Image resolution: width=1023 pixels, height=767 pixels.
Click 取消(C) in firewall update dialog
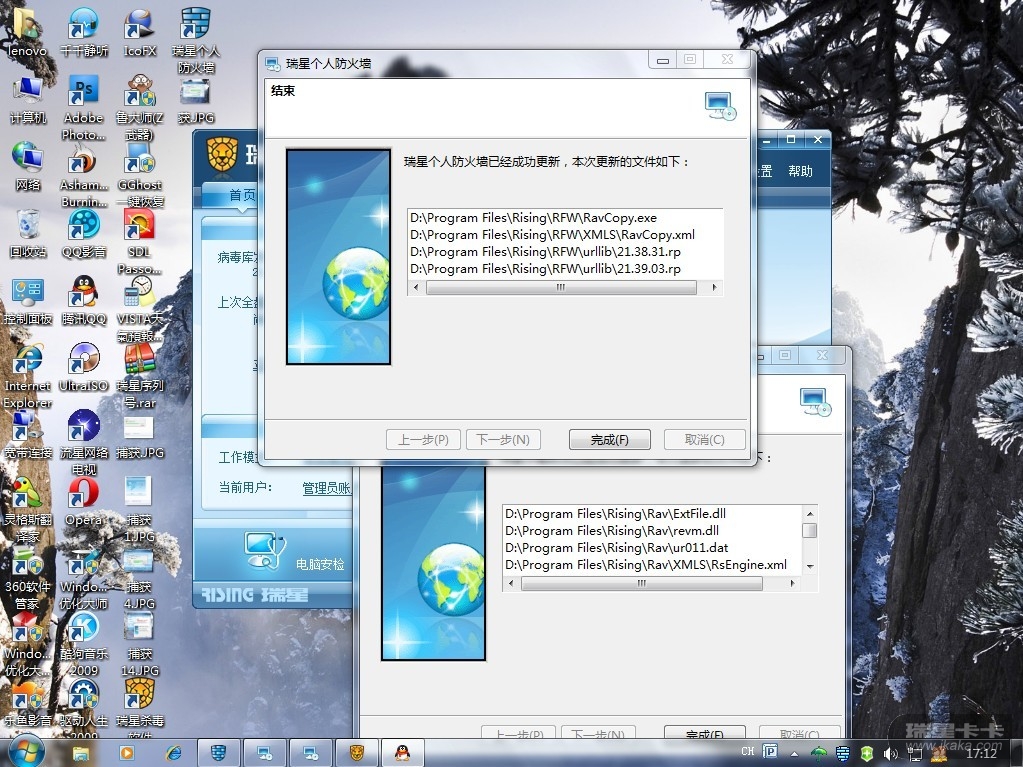[x=705, y=440]
